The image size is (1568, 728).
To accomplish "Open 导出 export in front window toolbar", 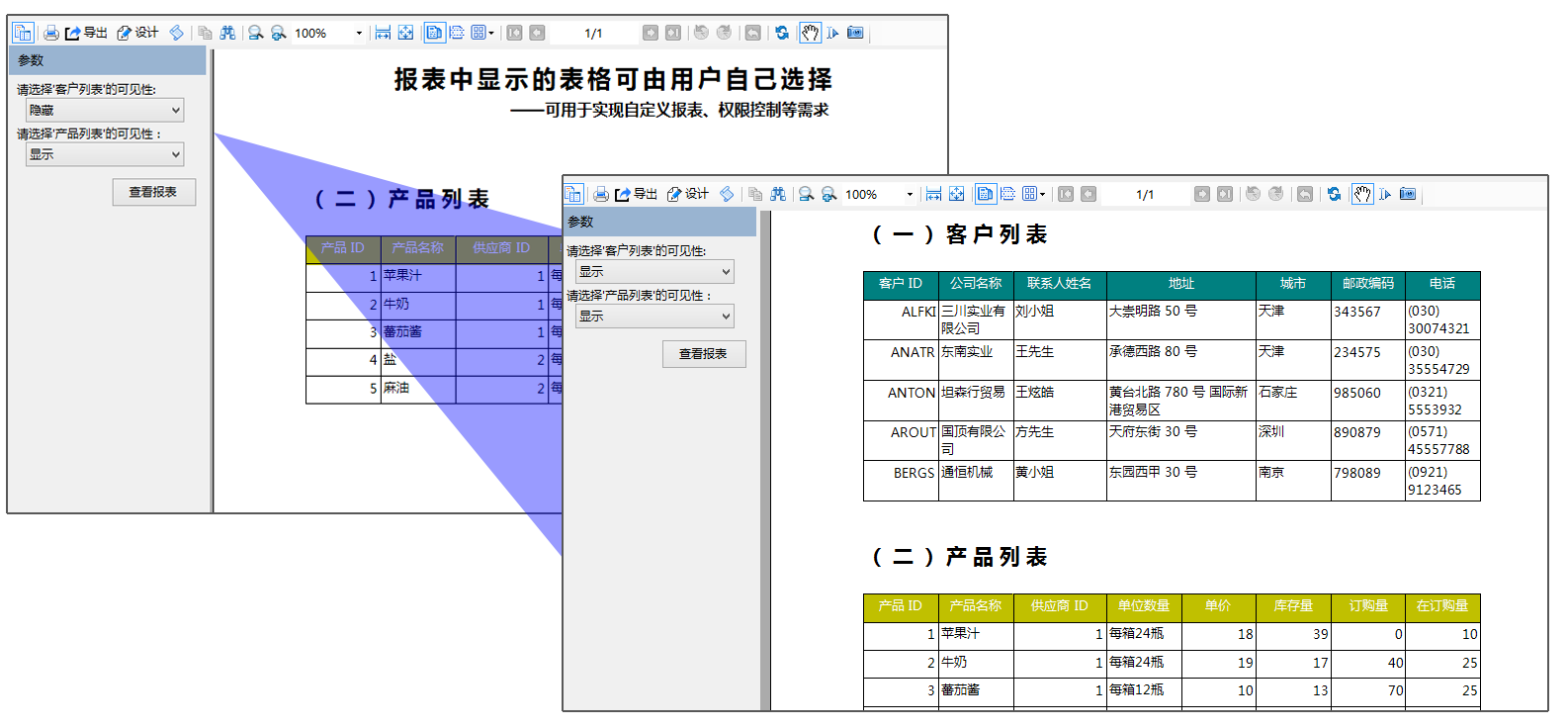I will tap(636, 194).
